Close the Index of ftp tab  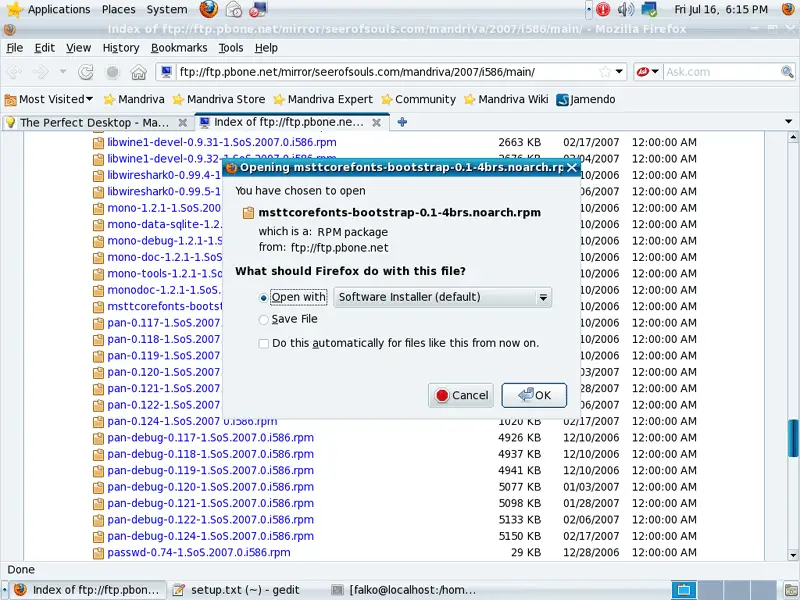tap(377, 122)
